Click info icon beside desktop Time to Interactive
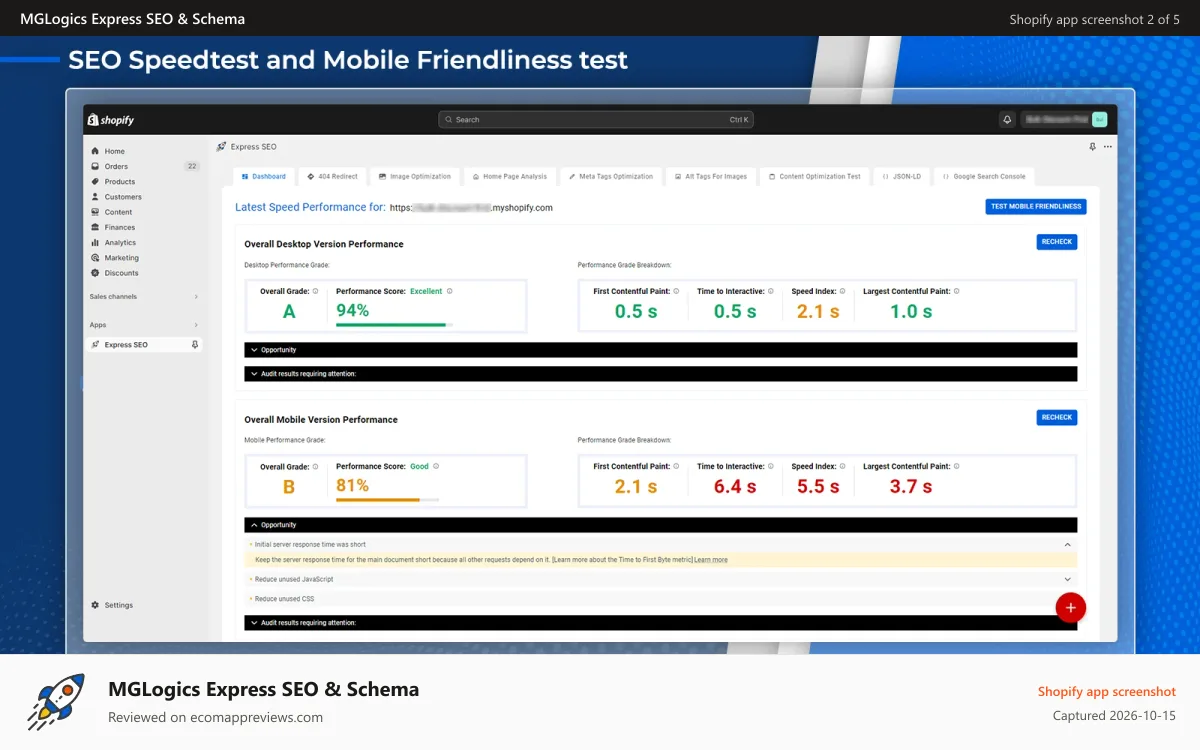Viewport: 1200px width, 750px height. pos(771,291)
